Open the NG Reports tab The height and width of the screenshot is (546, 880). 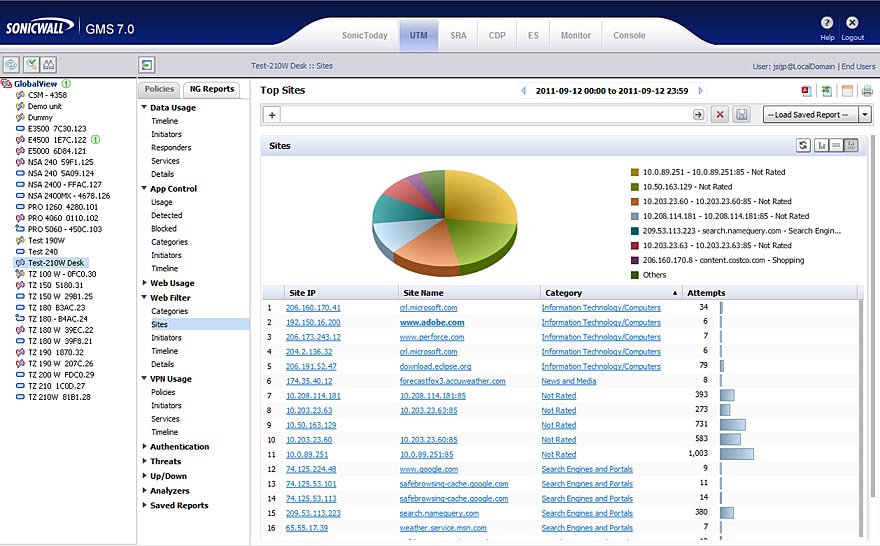(x=212, y=89)
